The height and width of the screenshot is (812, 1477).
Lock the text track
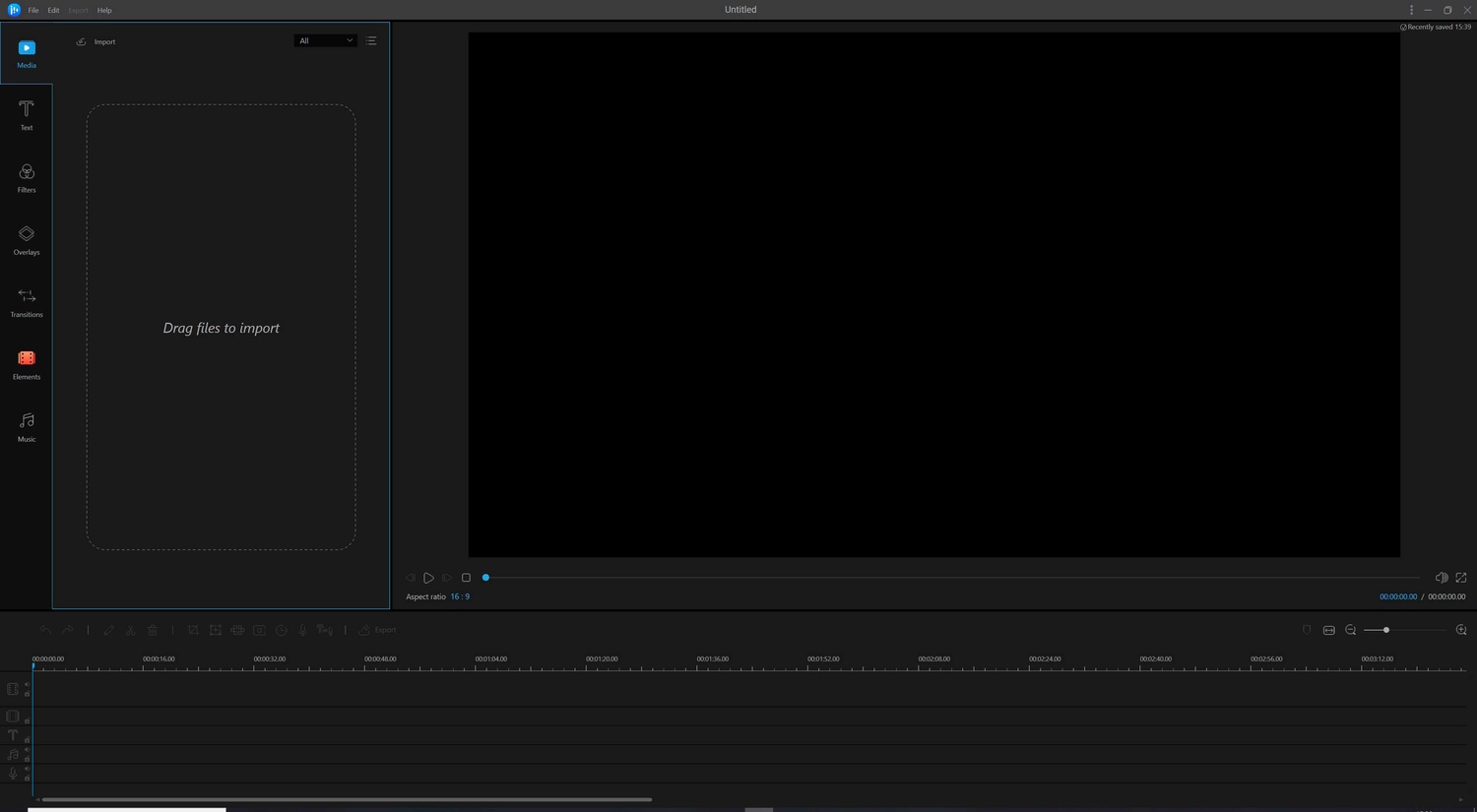pos(27,739)
